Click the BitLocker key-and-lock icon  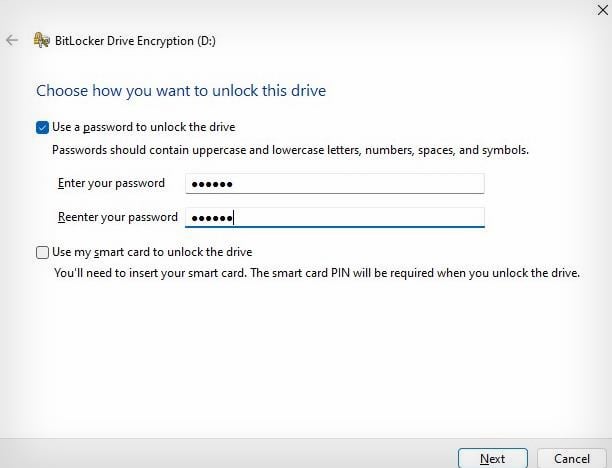[x=41, y=40]
